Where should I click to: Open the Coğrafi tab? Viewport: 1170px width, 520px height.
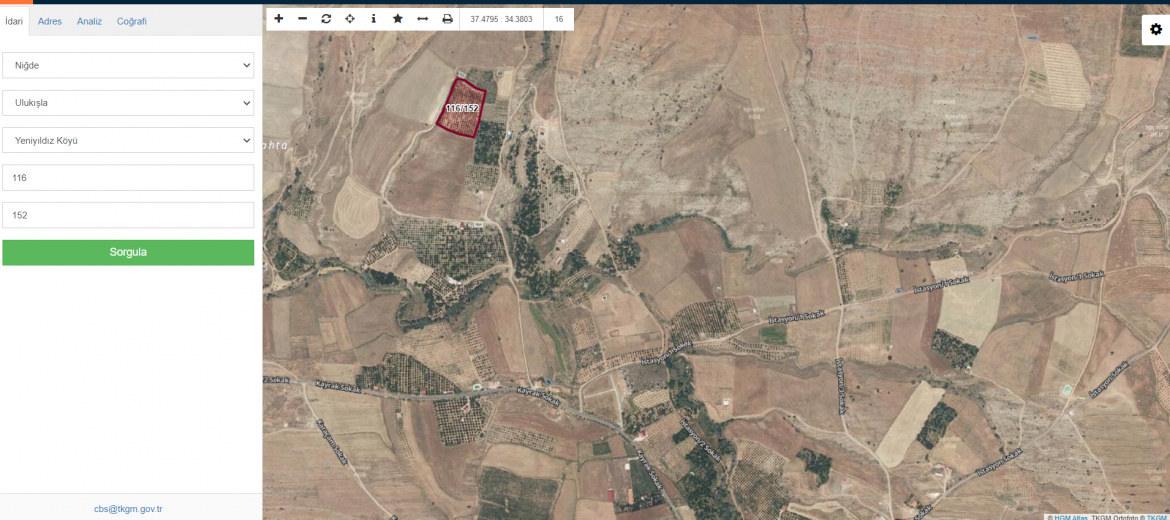131,21
